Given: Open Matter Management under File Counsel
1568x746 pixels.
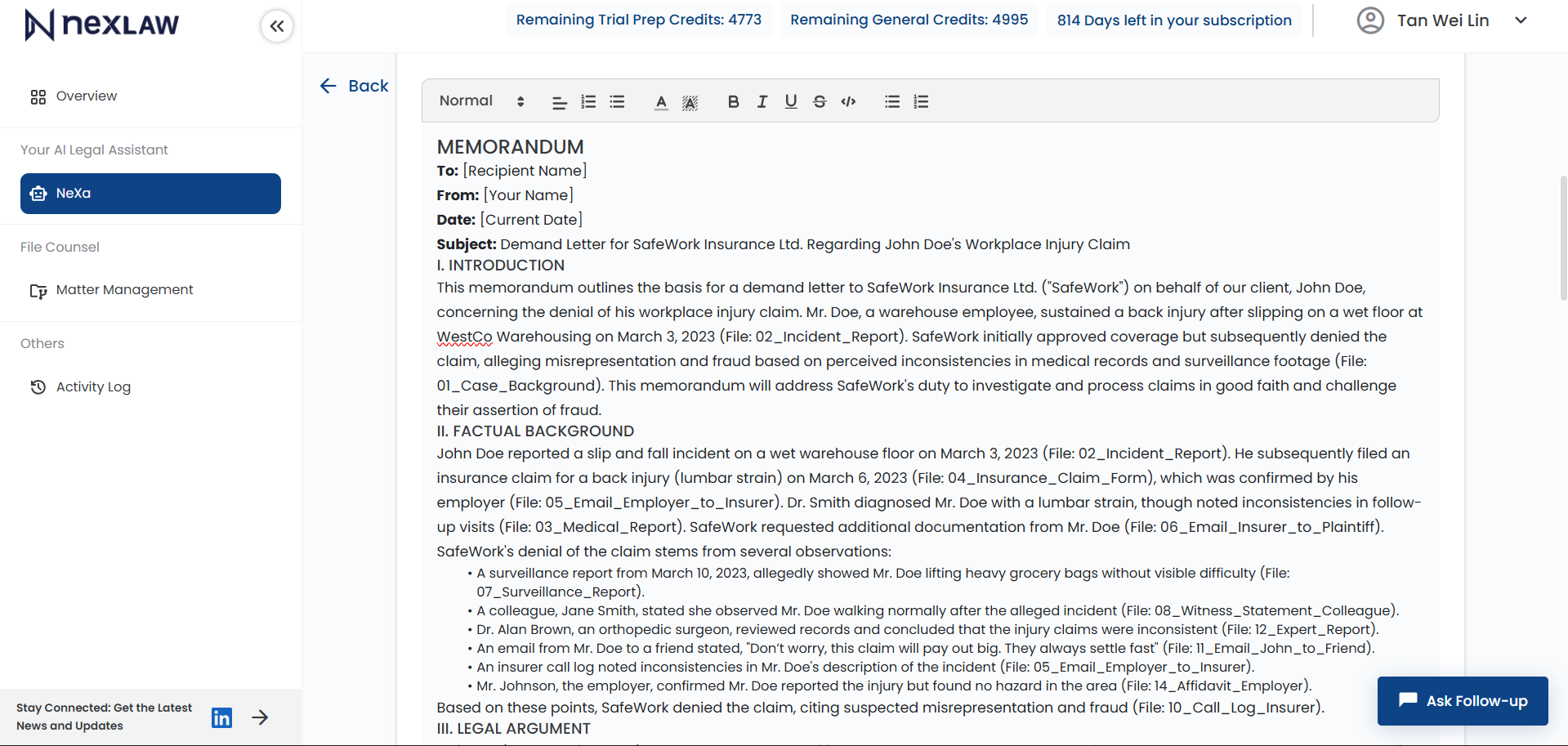Looking at the screenshot, I should [124, 289].
